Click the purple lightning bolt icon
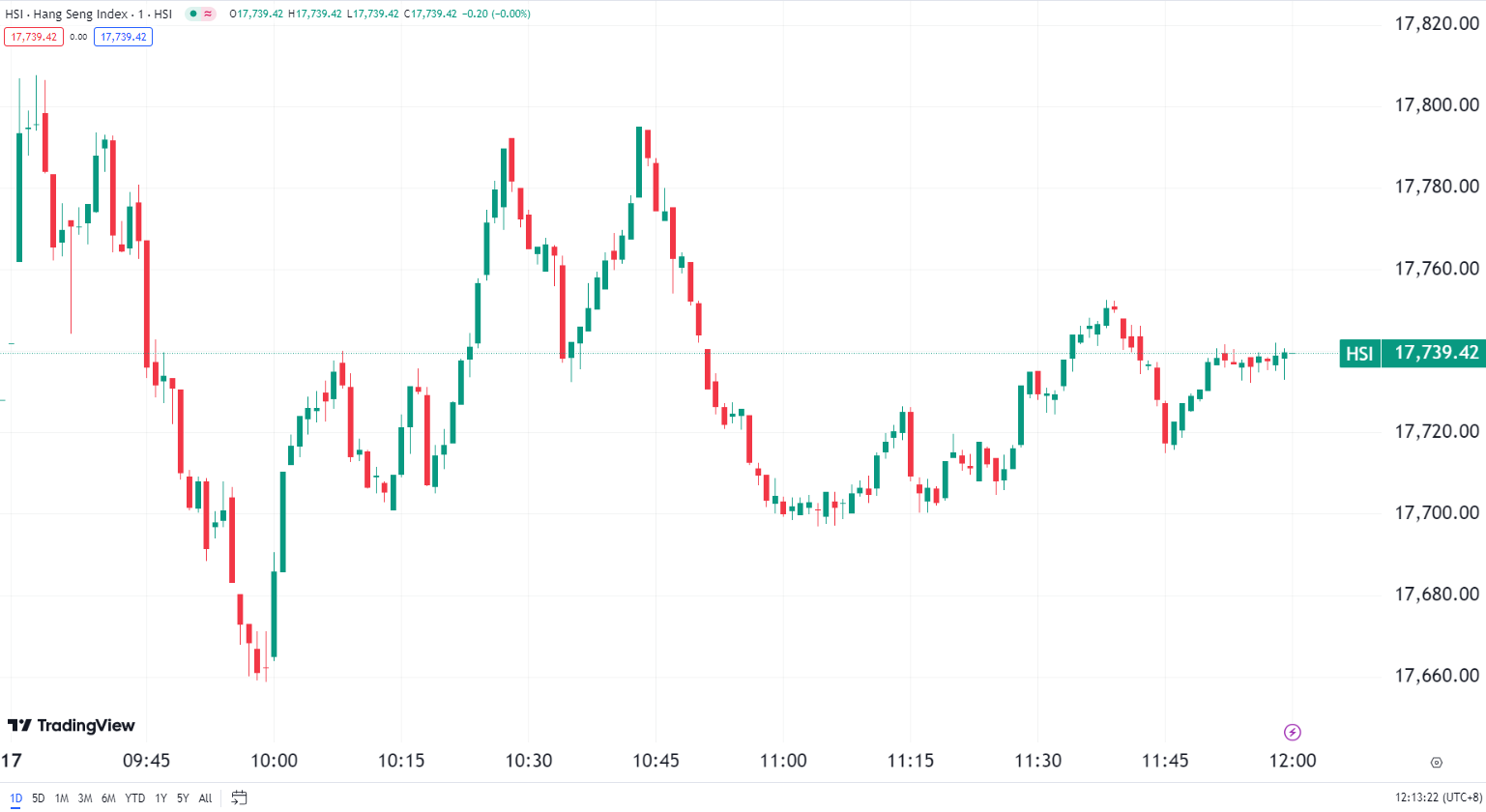The height and width of the screenshot is (812, 1486). (1293, 731)
